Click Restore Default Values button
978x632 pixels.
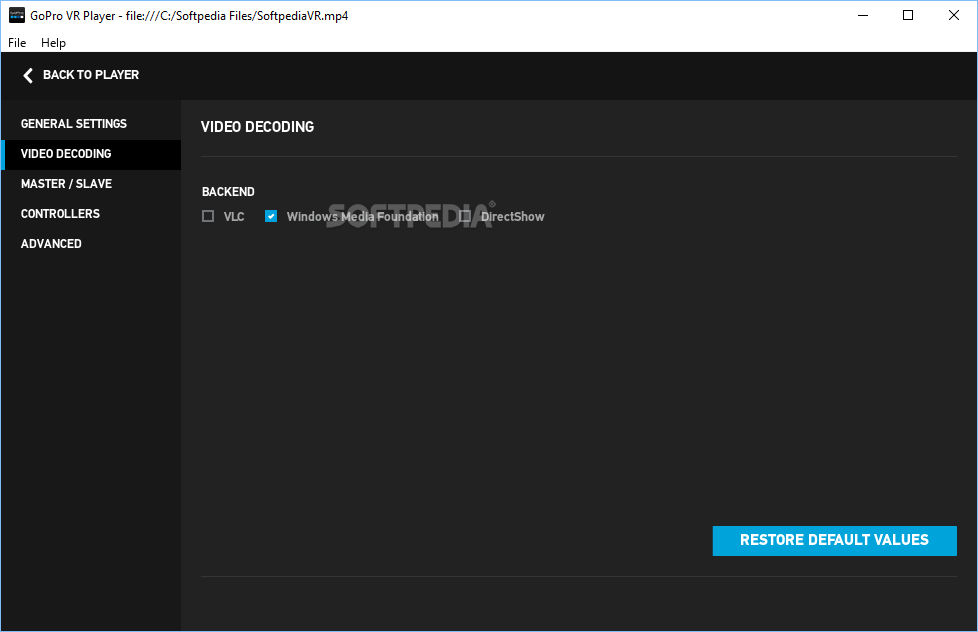(835, 540)
